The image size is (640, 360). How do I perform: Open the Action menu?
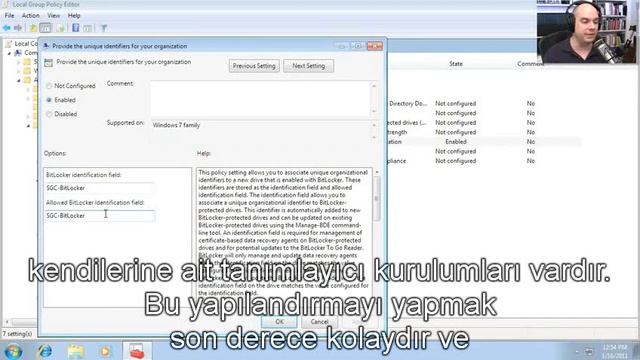point(31,16)
